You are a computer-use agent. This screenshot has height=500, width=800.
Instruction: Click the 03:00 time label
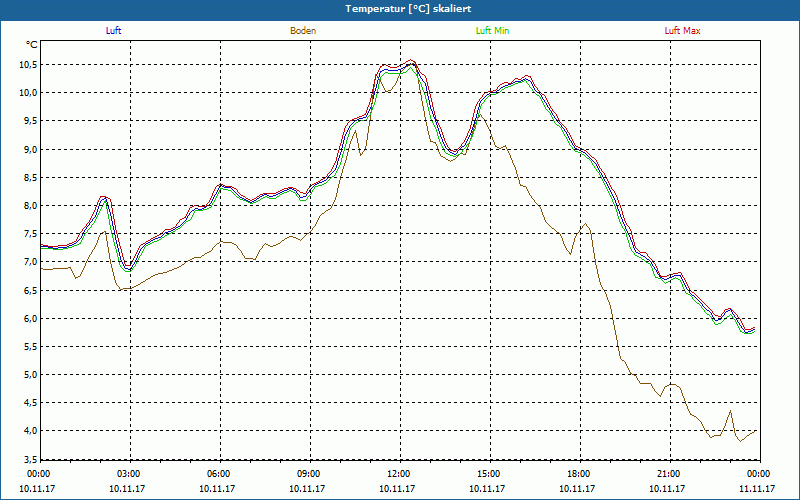pos(128,474)
